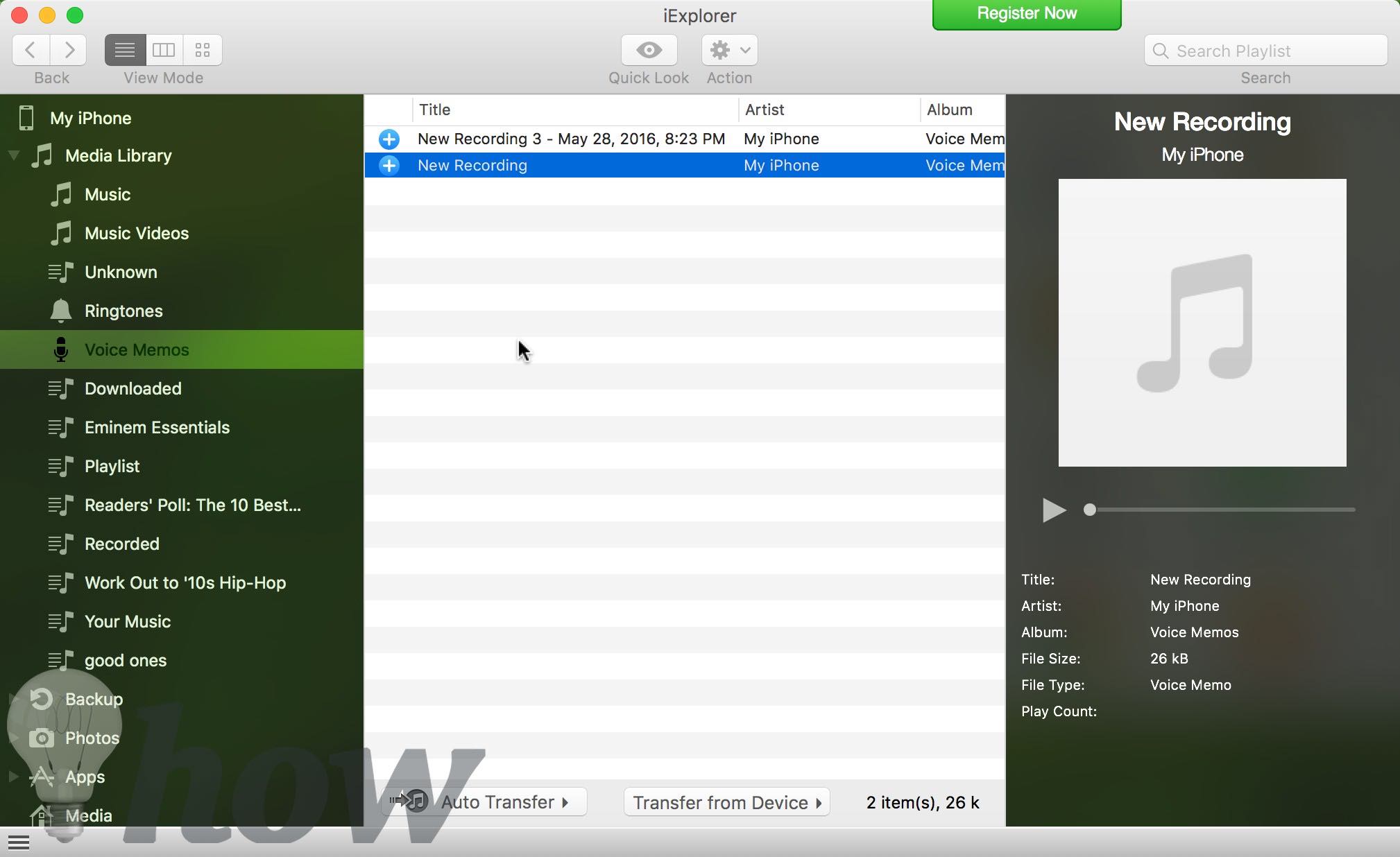Click the playlist icon beside Playlist

(61, 466)
